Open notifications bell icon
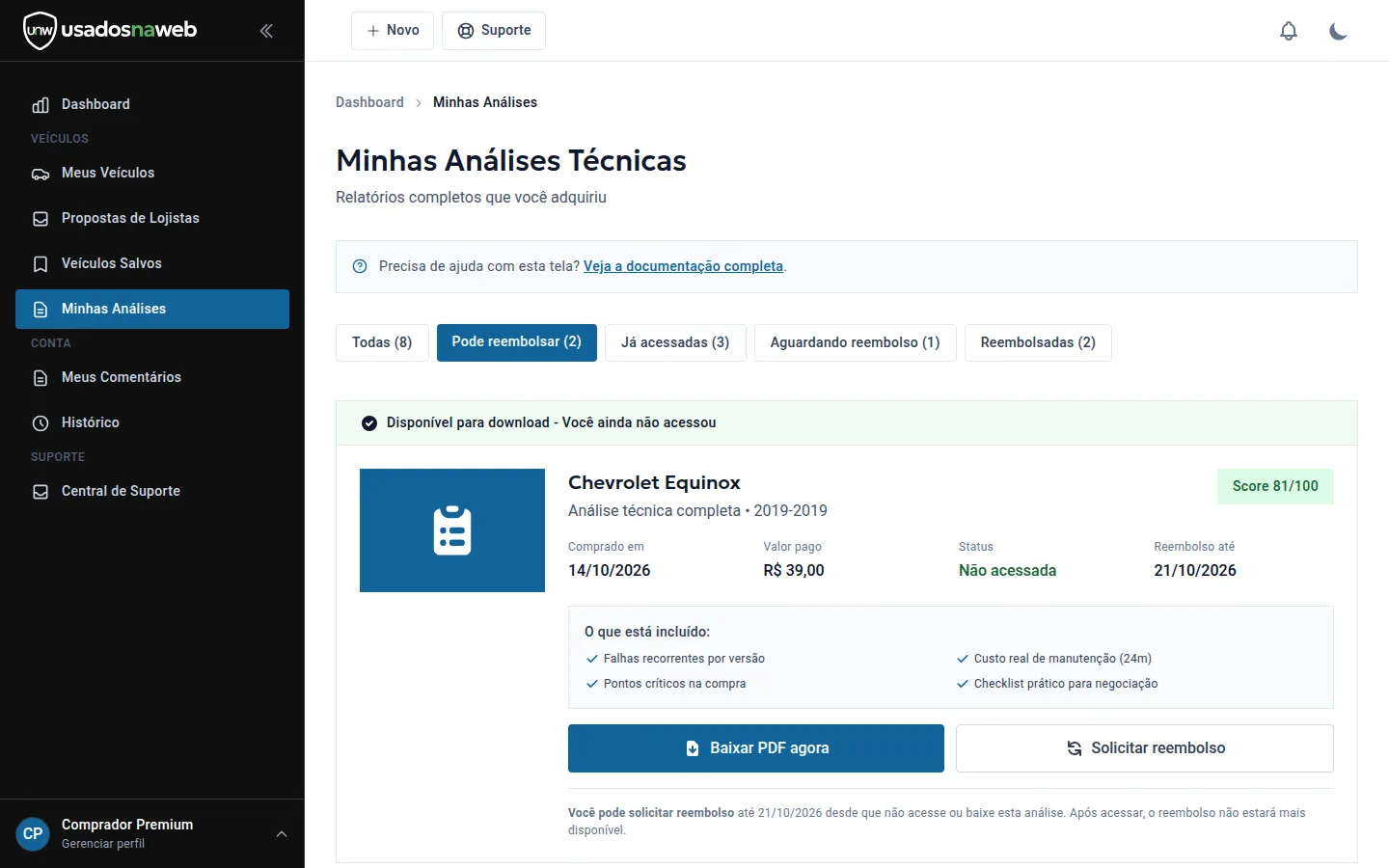The image size is (1389, 868). point(1289,31)
